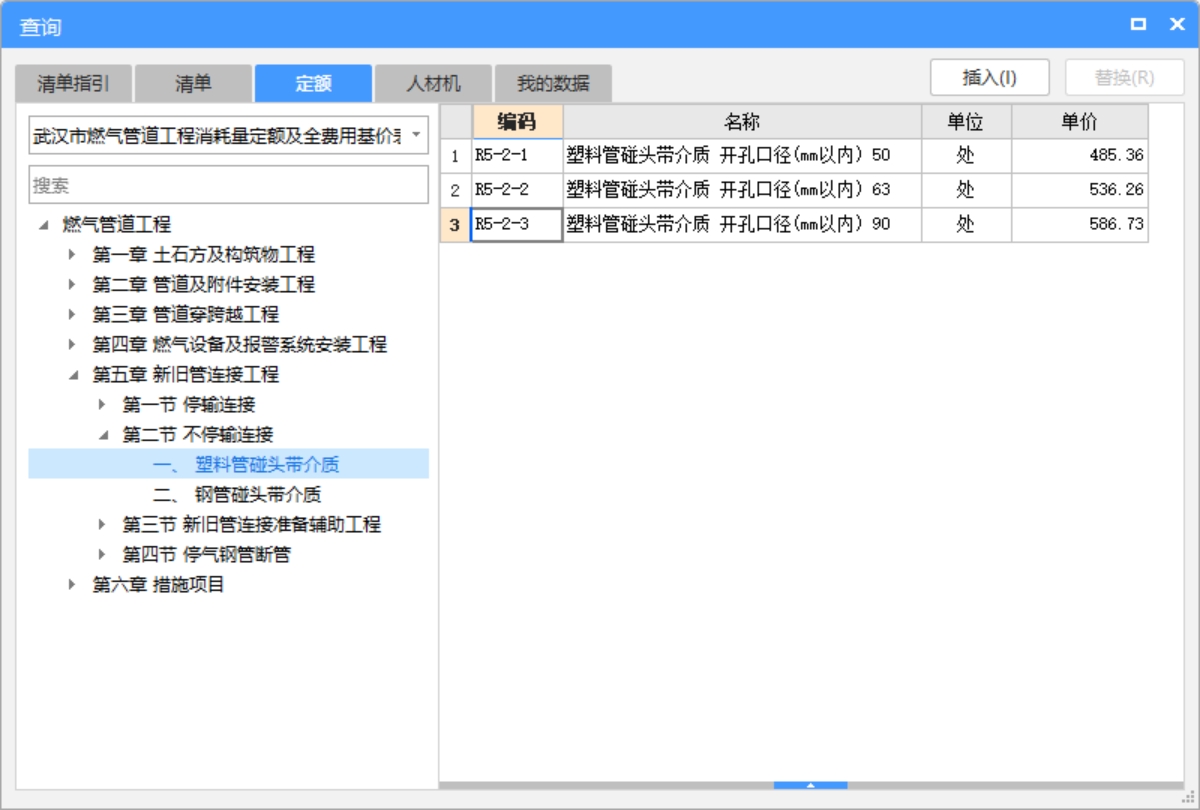The width and height of the screenshot is (1200, 810).
Task: Click the 插入(I) button
Action: point(990,77)
